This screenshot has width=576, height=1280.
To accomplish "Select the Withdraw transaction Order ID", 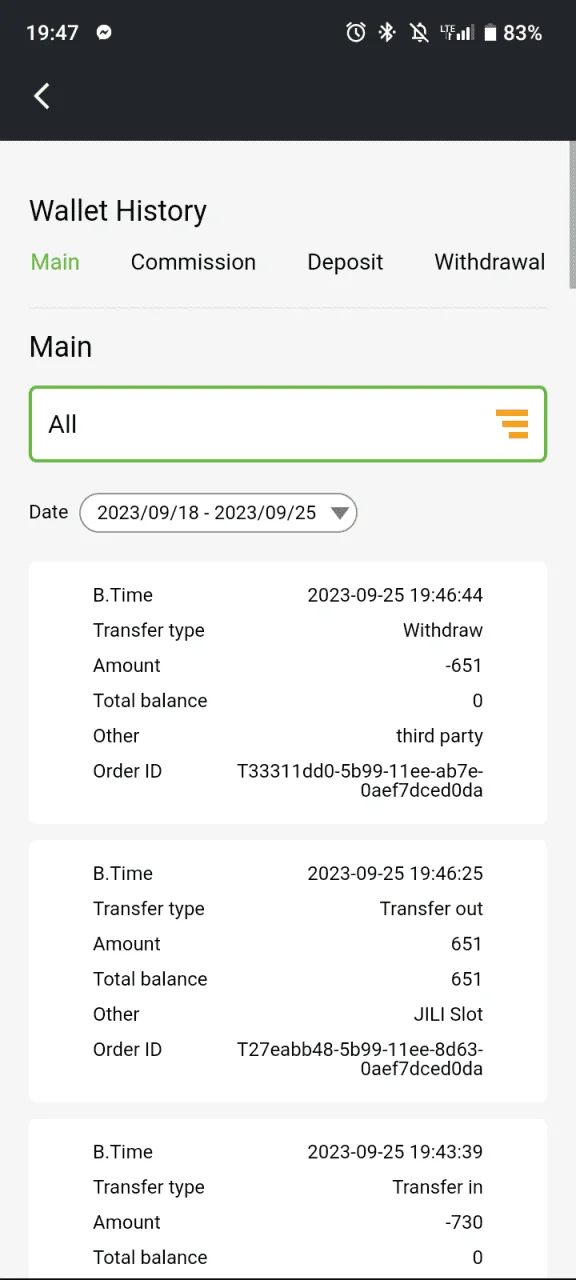I will click(360, 781).
